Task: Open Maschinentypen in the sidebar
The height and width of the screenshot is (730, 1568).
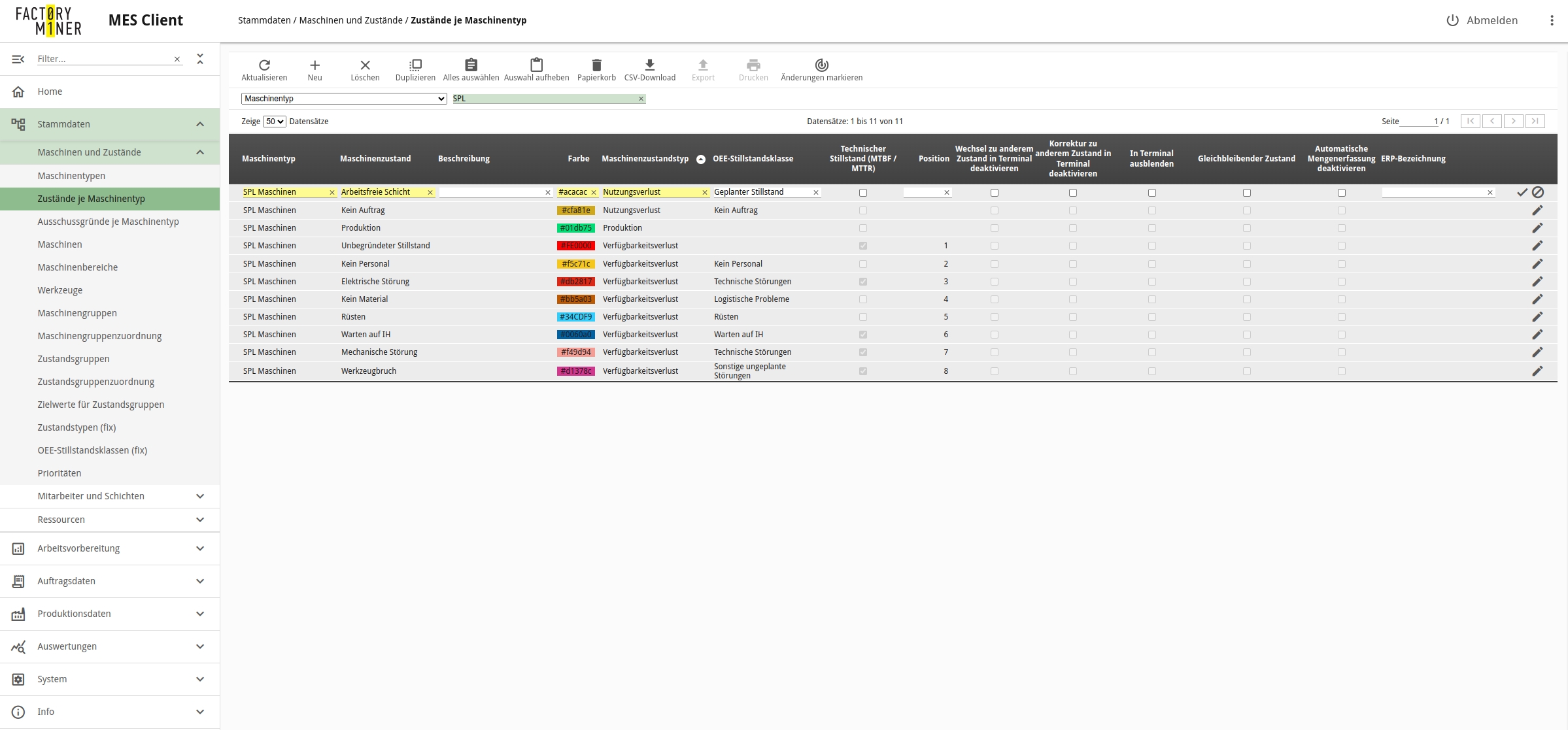Action: click(71, 176)
